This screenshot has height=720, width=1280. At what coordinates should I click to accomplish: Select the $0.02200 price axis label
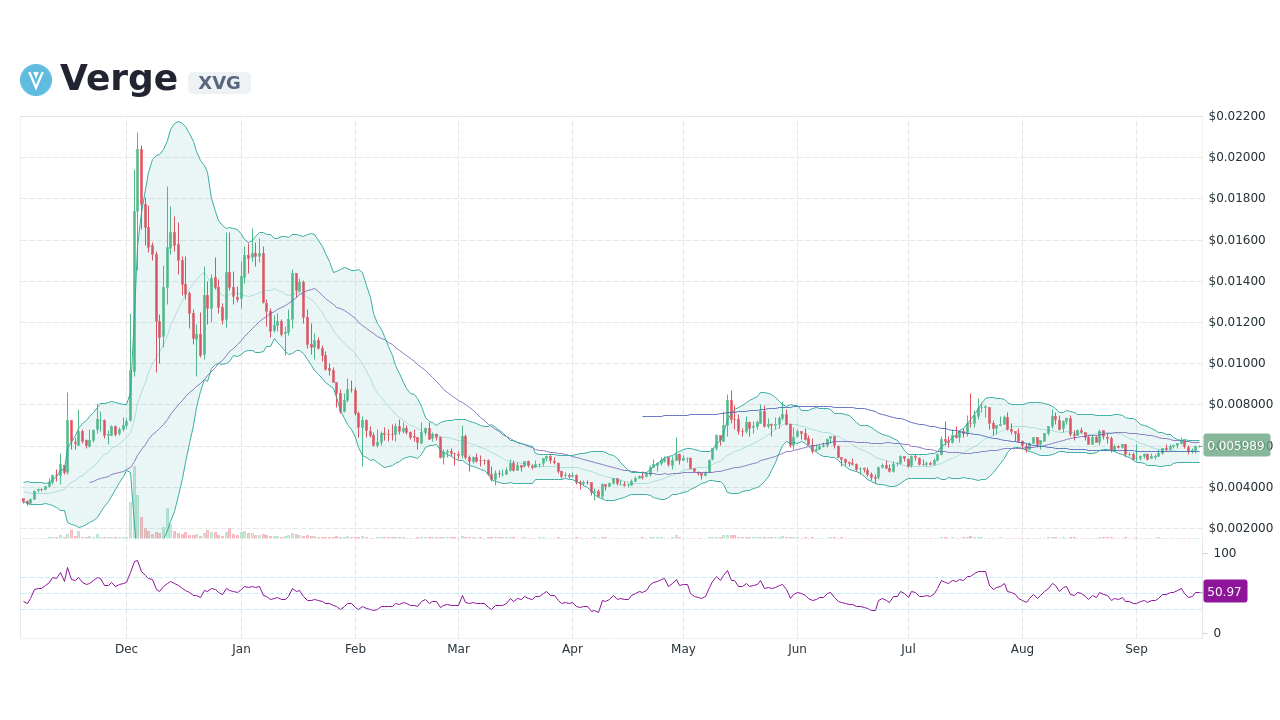point(1237,115)
